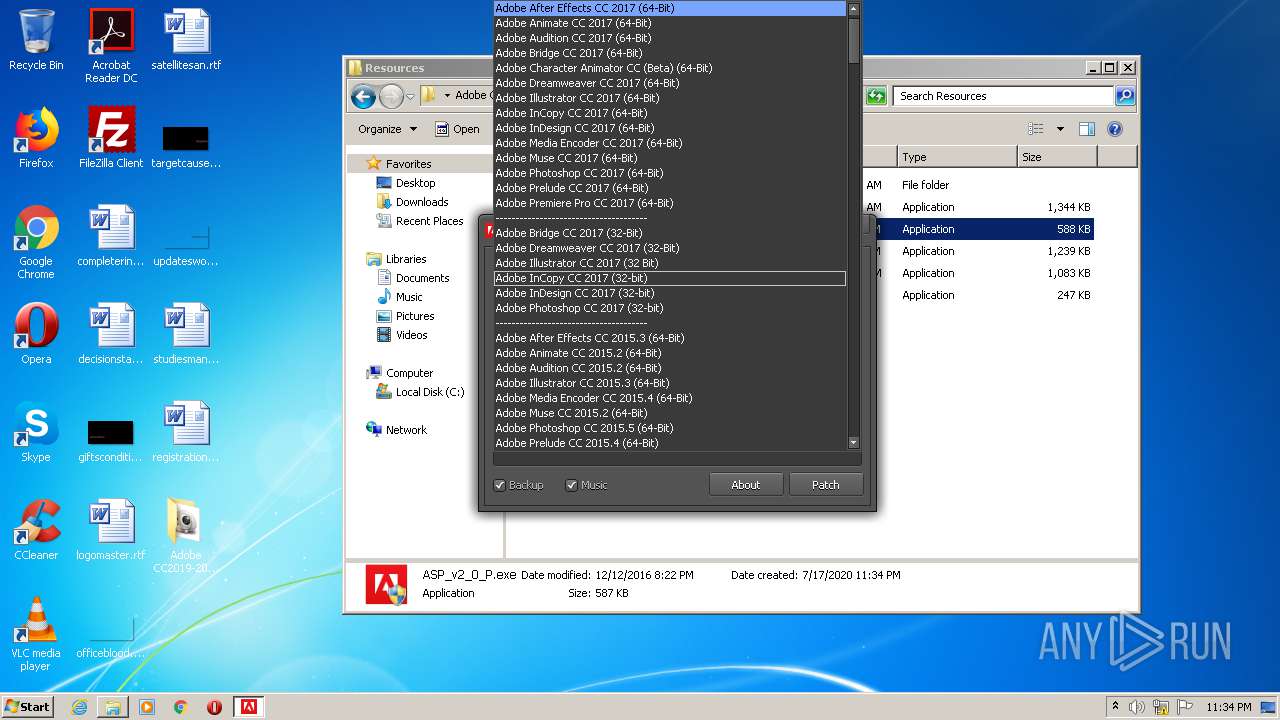The width and height of the screenshot is (1280, 720).
Task: Open Opera browser desktop shortcut
Action: pos(36,334)
